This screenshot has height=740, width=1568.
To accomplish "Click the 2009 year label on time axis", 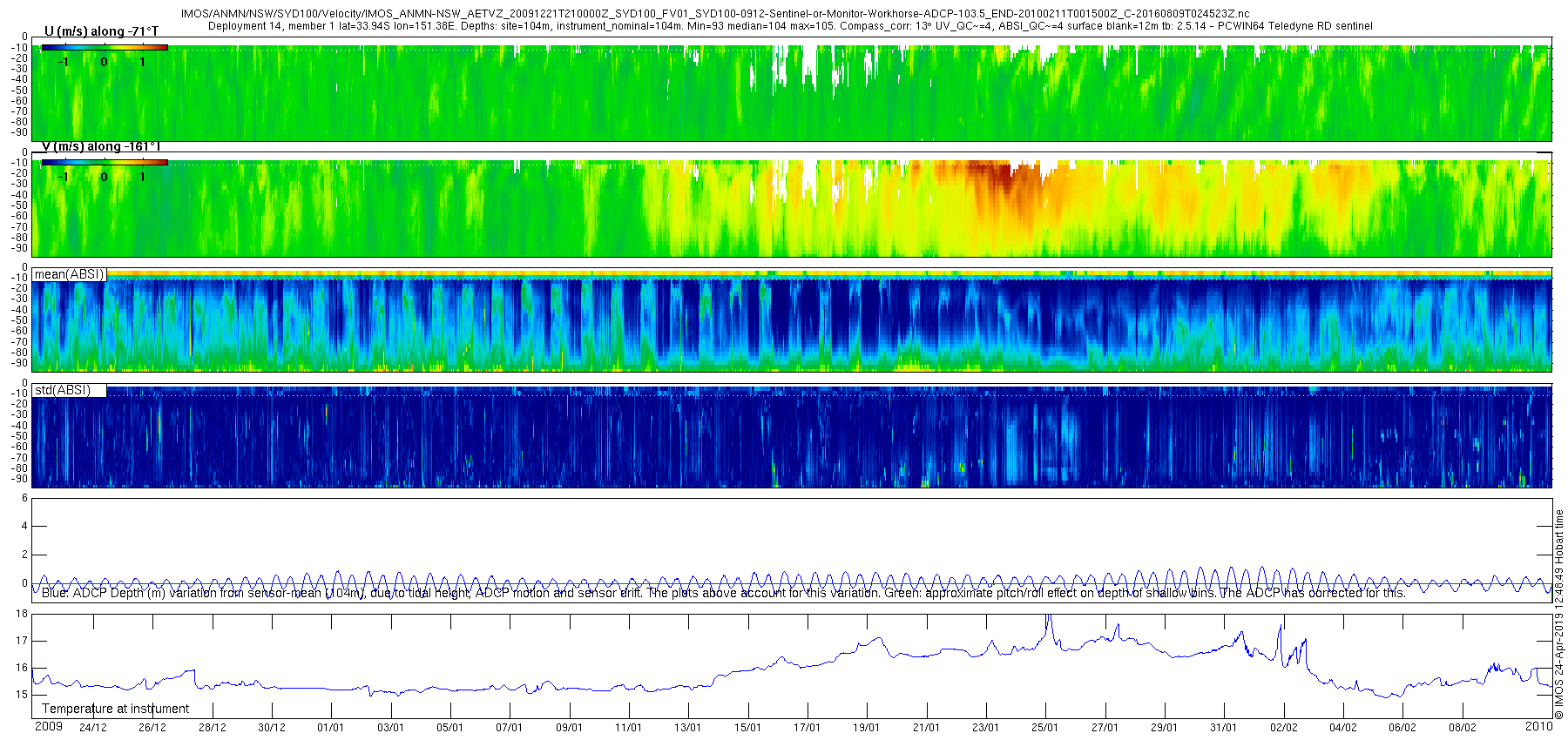I will point(49,726).
